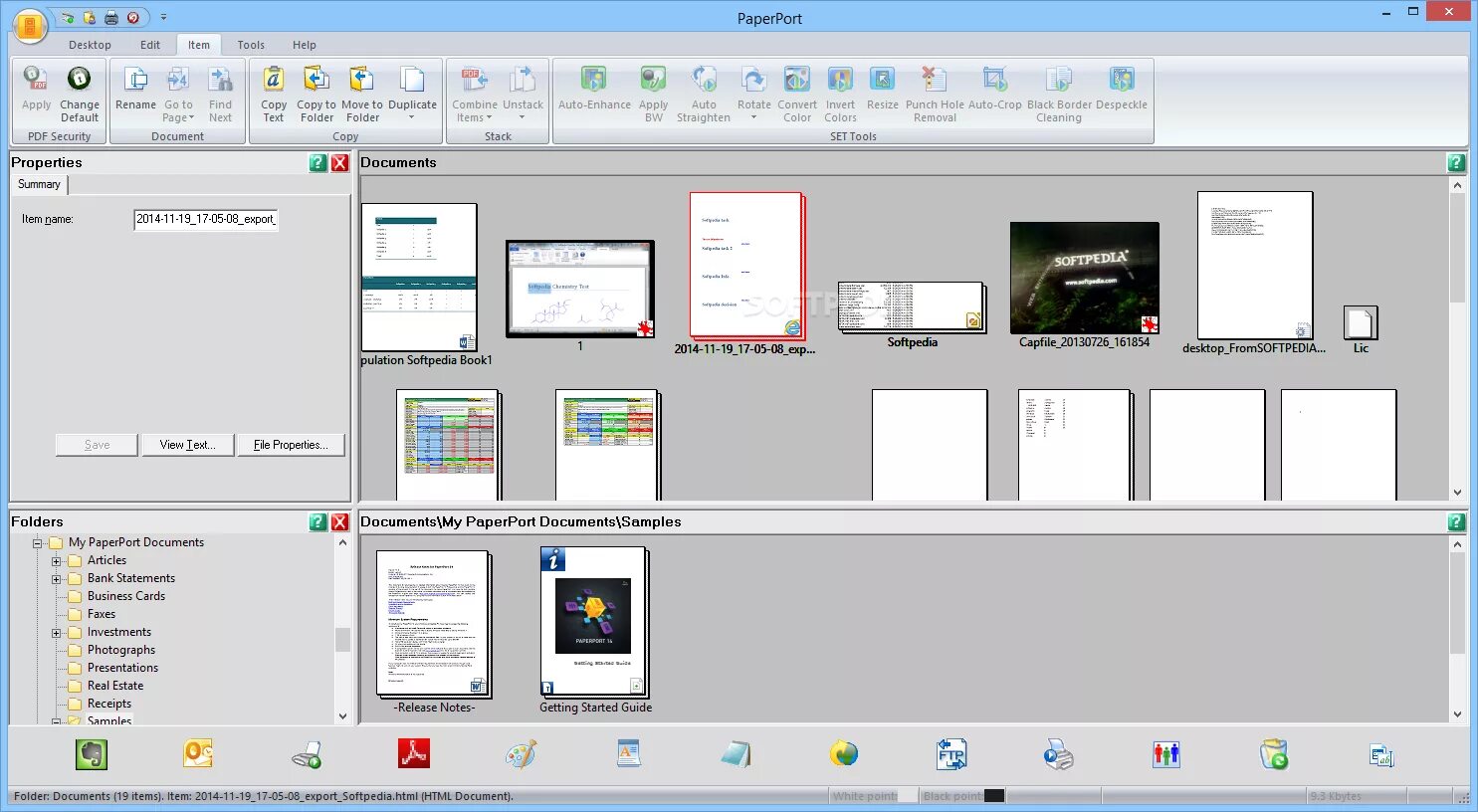Select the Real Estate folder
Screen dimensions: 1478x812
pyautogui.click(x=114, y=686)
